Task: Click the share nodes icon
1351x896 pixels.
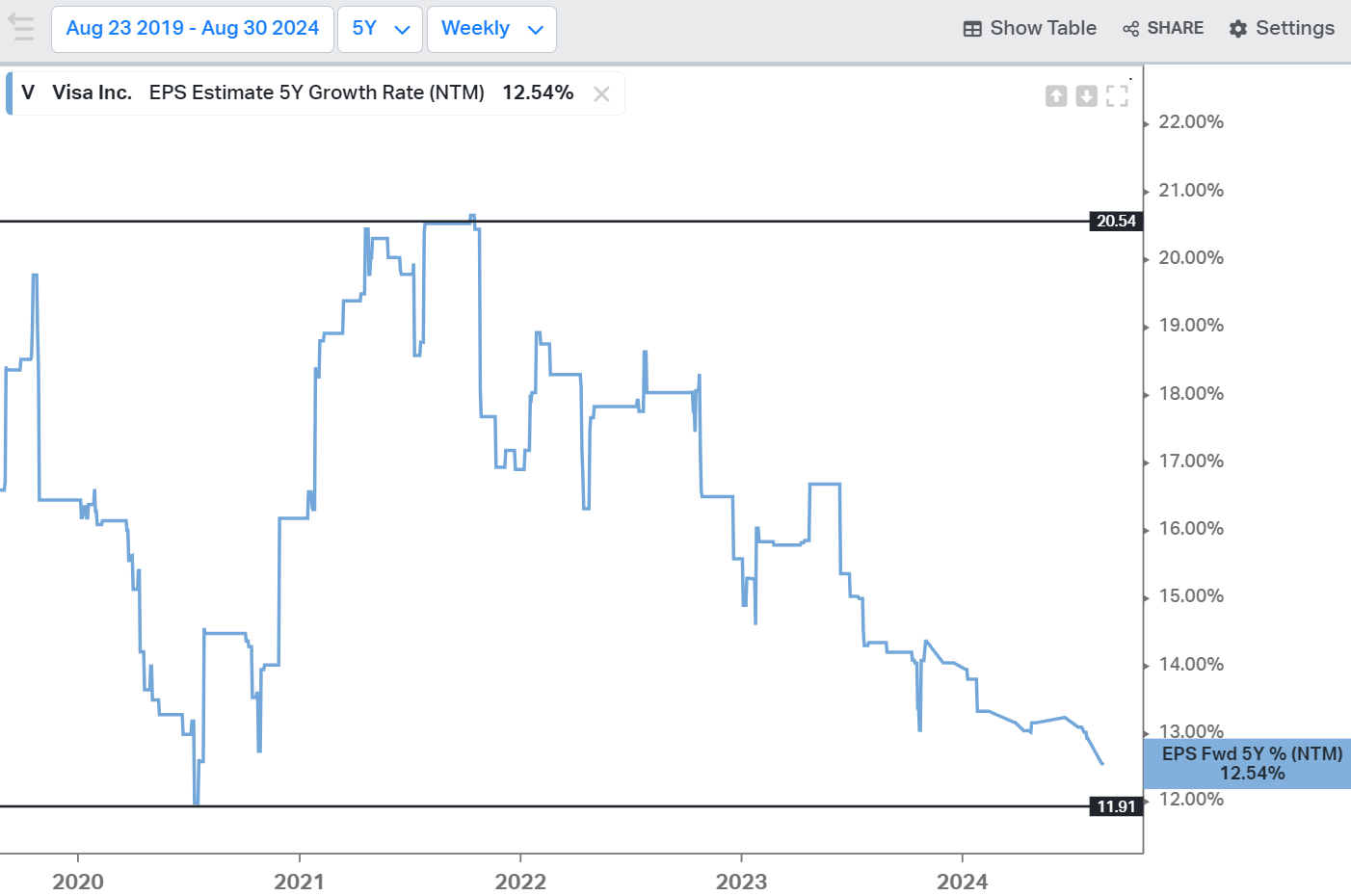Action: click(x=1131, y=29)
